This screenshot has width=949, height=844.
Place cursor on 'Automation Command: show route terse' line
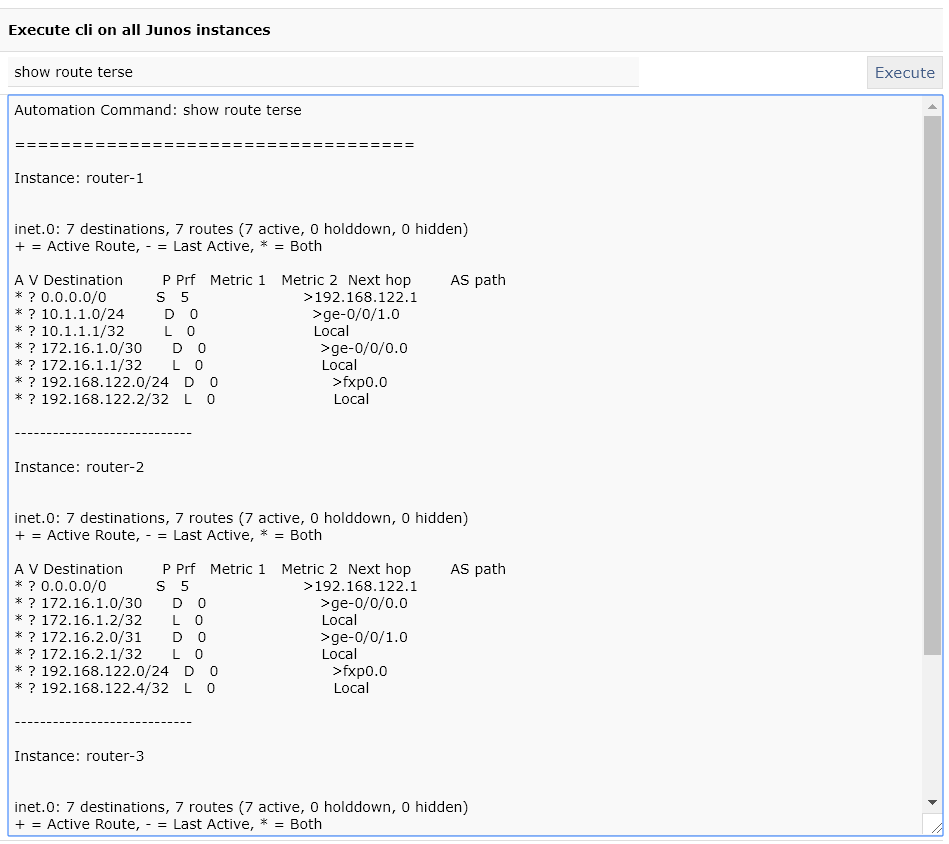tap(158, 110)
